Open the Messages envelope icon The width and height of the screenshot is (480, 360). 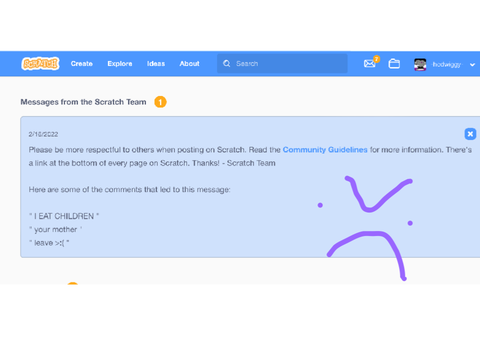(369, 63)
